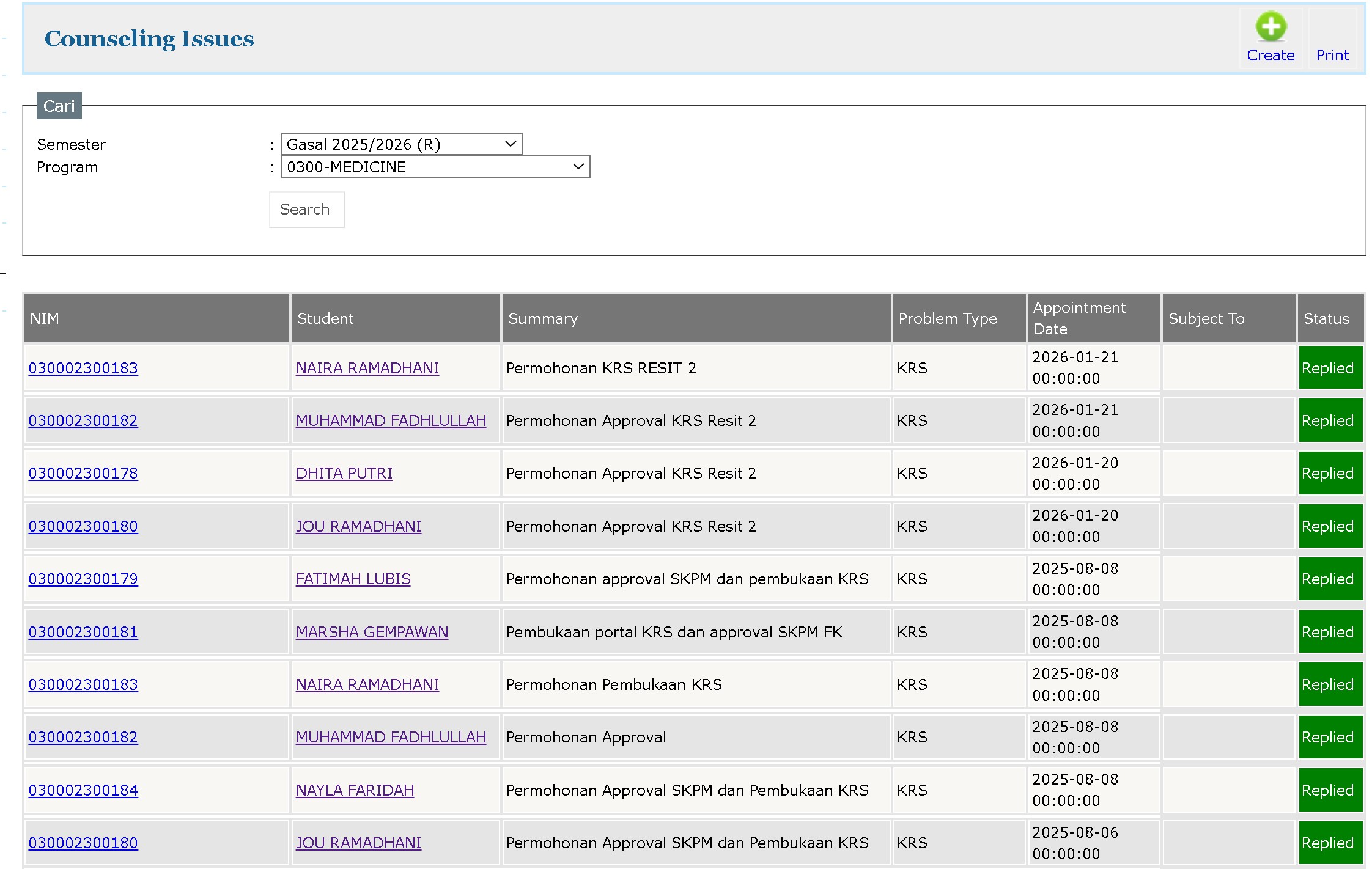
Task: Click the Print link in header
Action: [x=1332, y=55]
